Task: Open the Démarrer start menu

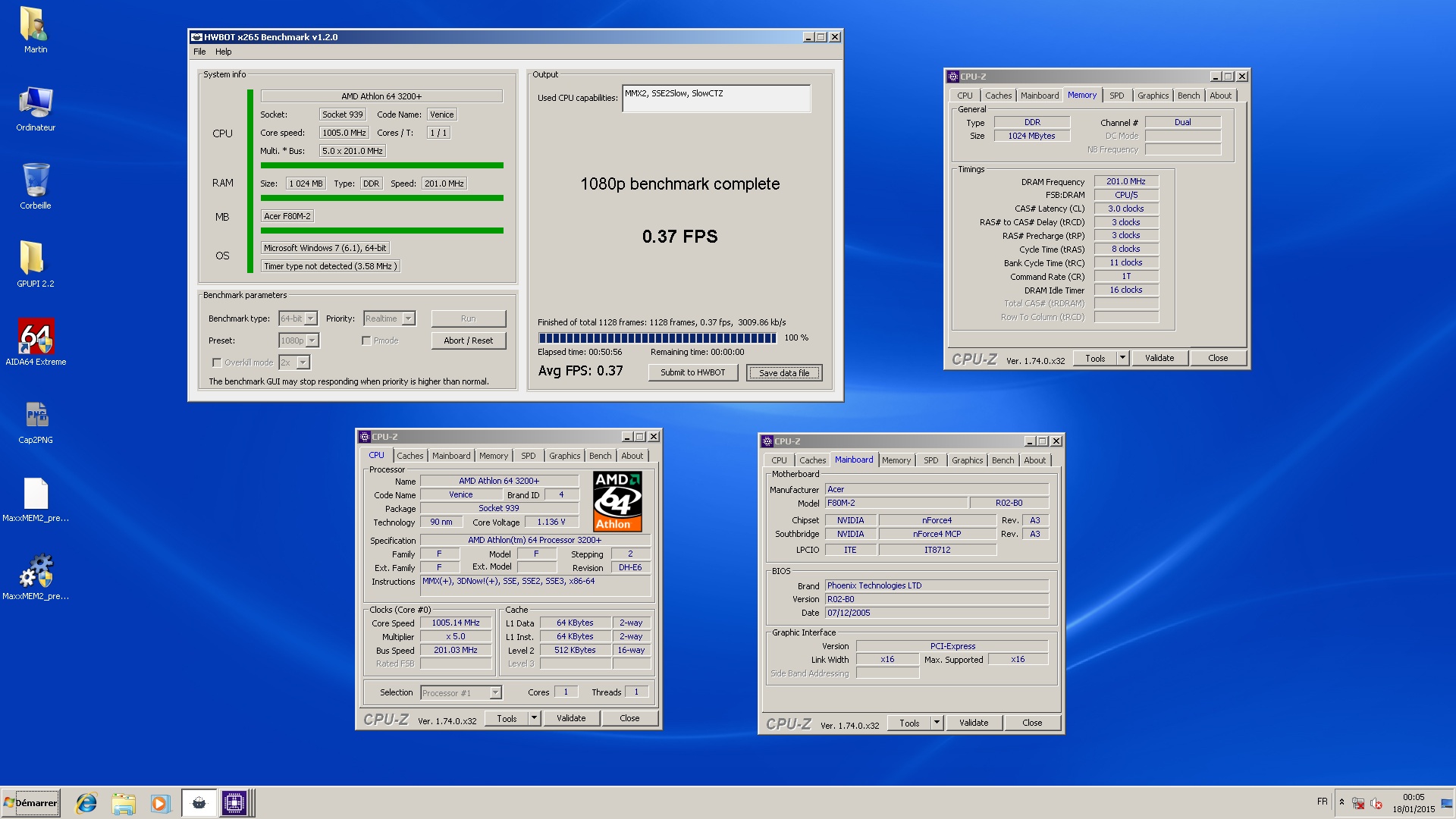Action: tap(30, 803)
